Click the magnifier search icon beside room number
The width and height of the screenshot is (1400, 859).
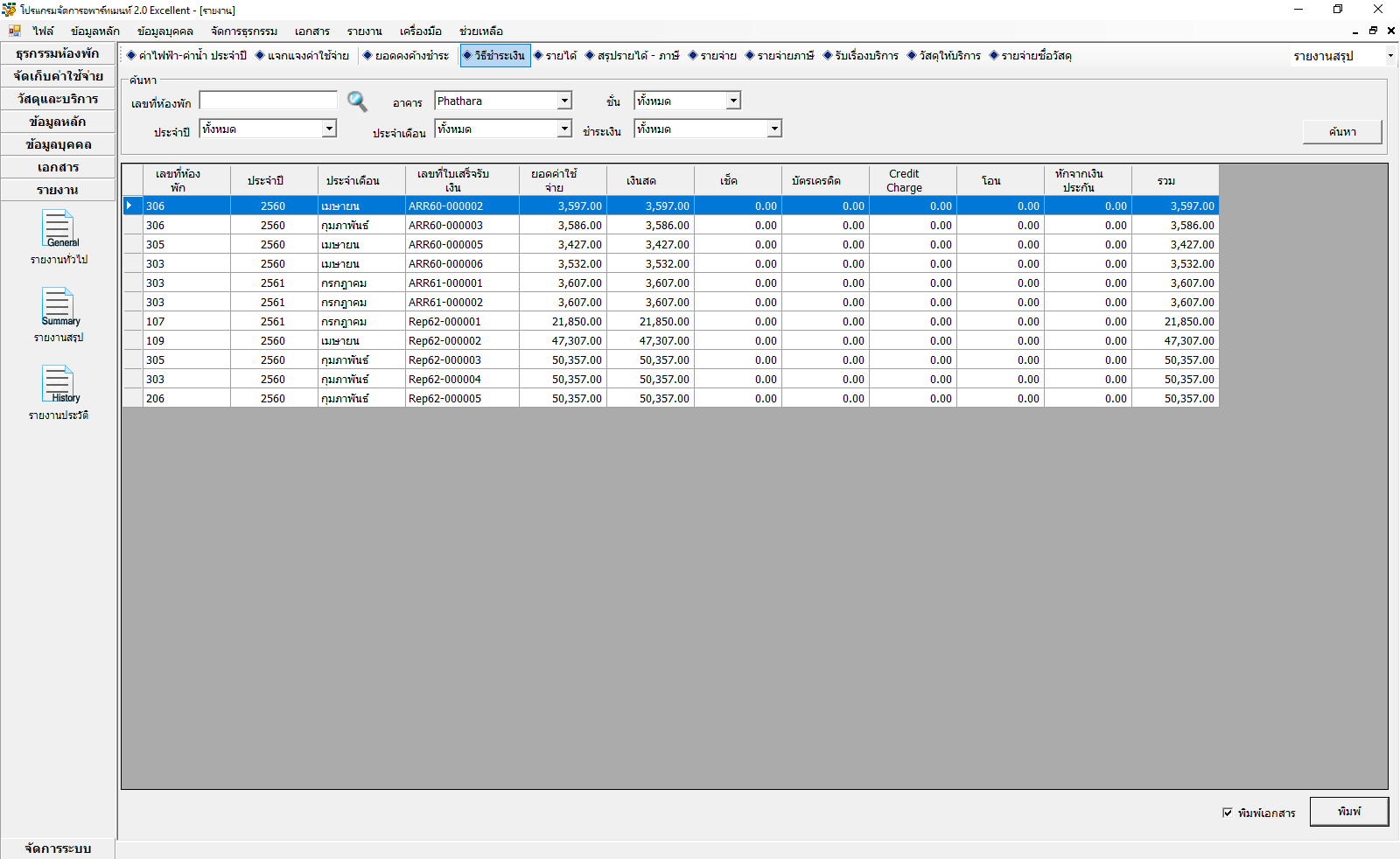coord(357,101)
